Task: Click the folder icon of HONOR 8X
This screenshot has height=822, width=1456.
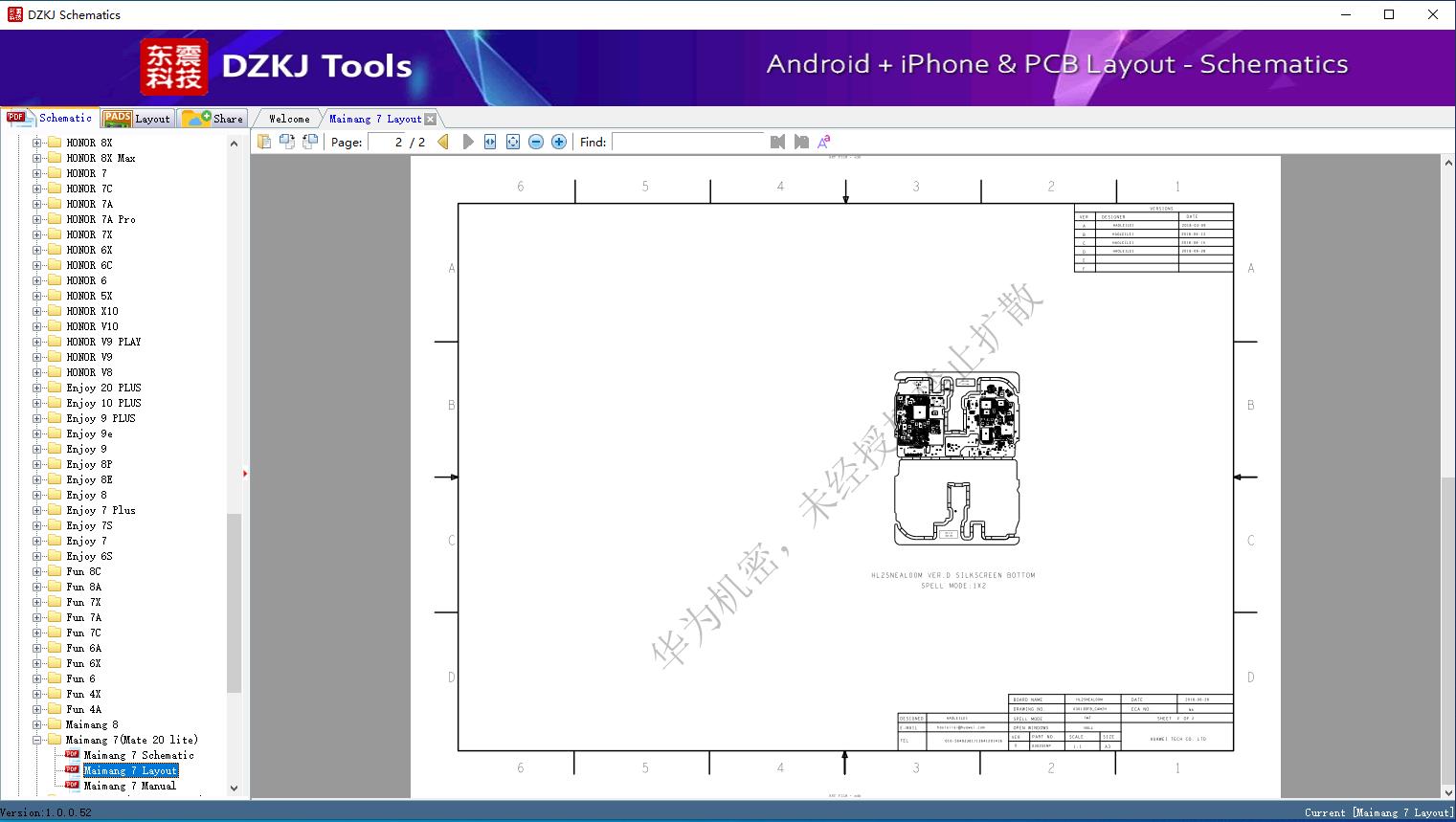Action: pos(55,143)
